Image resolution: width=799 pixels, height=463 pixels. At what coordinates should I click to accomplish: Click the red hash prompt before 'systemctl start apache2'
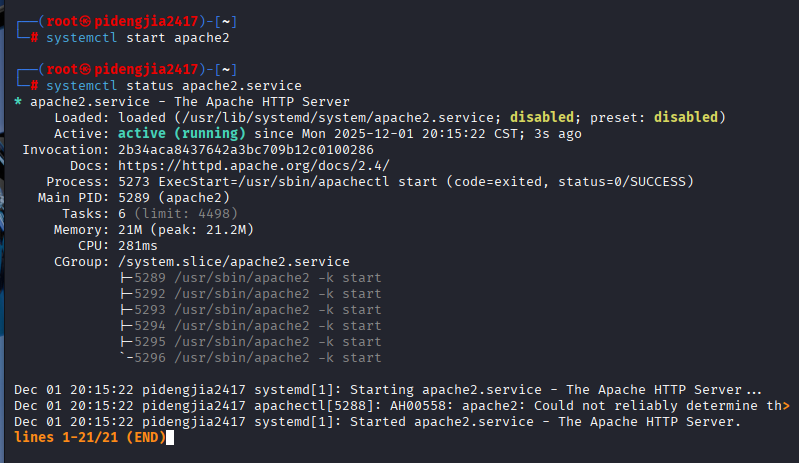[x=35, y=37]
